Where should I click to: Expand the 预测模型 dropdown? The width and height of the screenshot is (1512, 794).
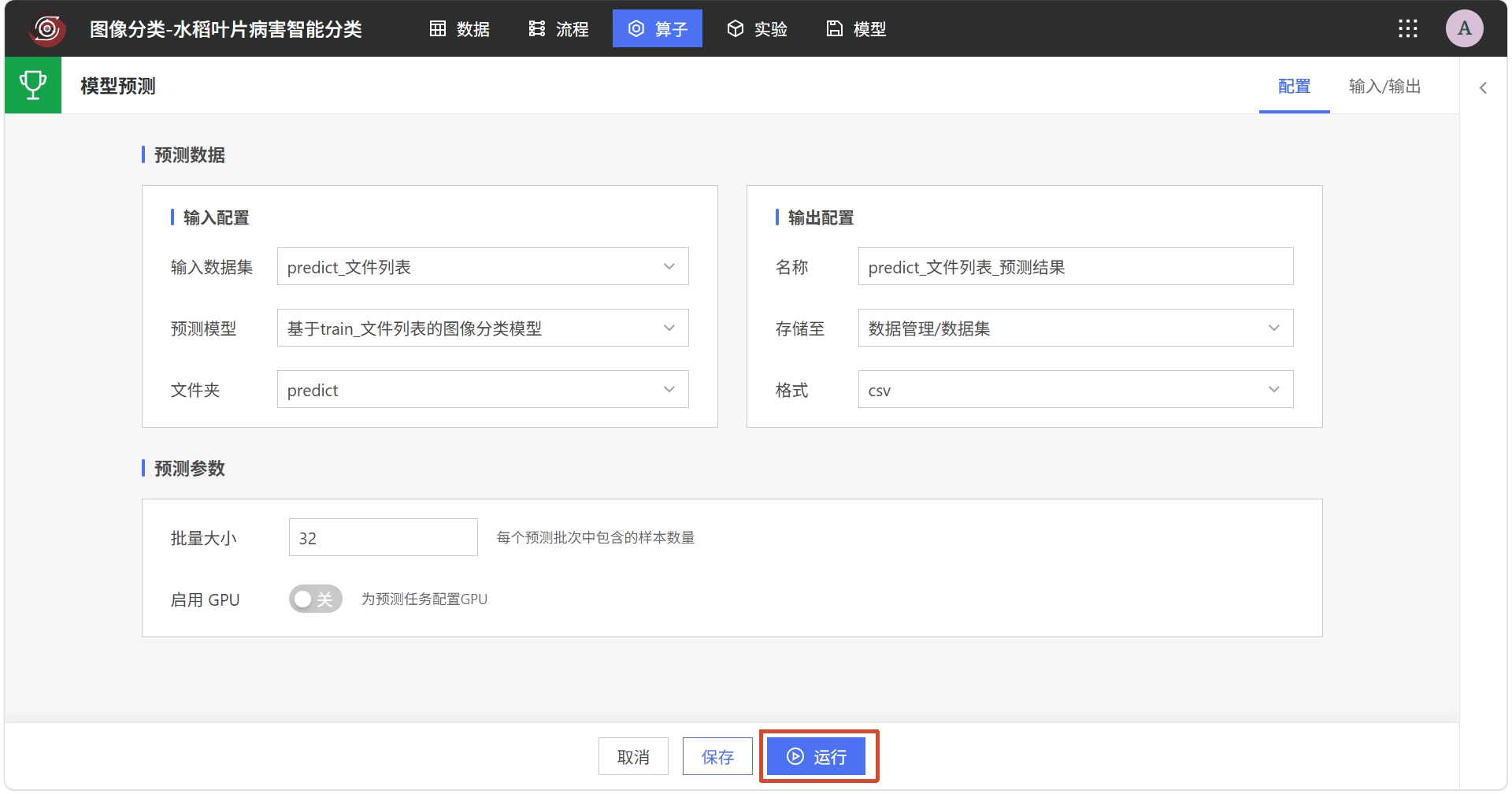click(483, 328)
